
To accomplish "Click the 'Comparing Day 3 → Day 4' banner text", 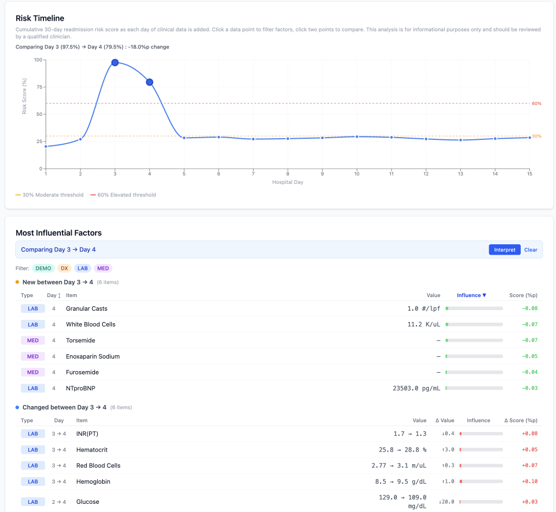I will (x=58, y=250).
